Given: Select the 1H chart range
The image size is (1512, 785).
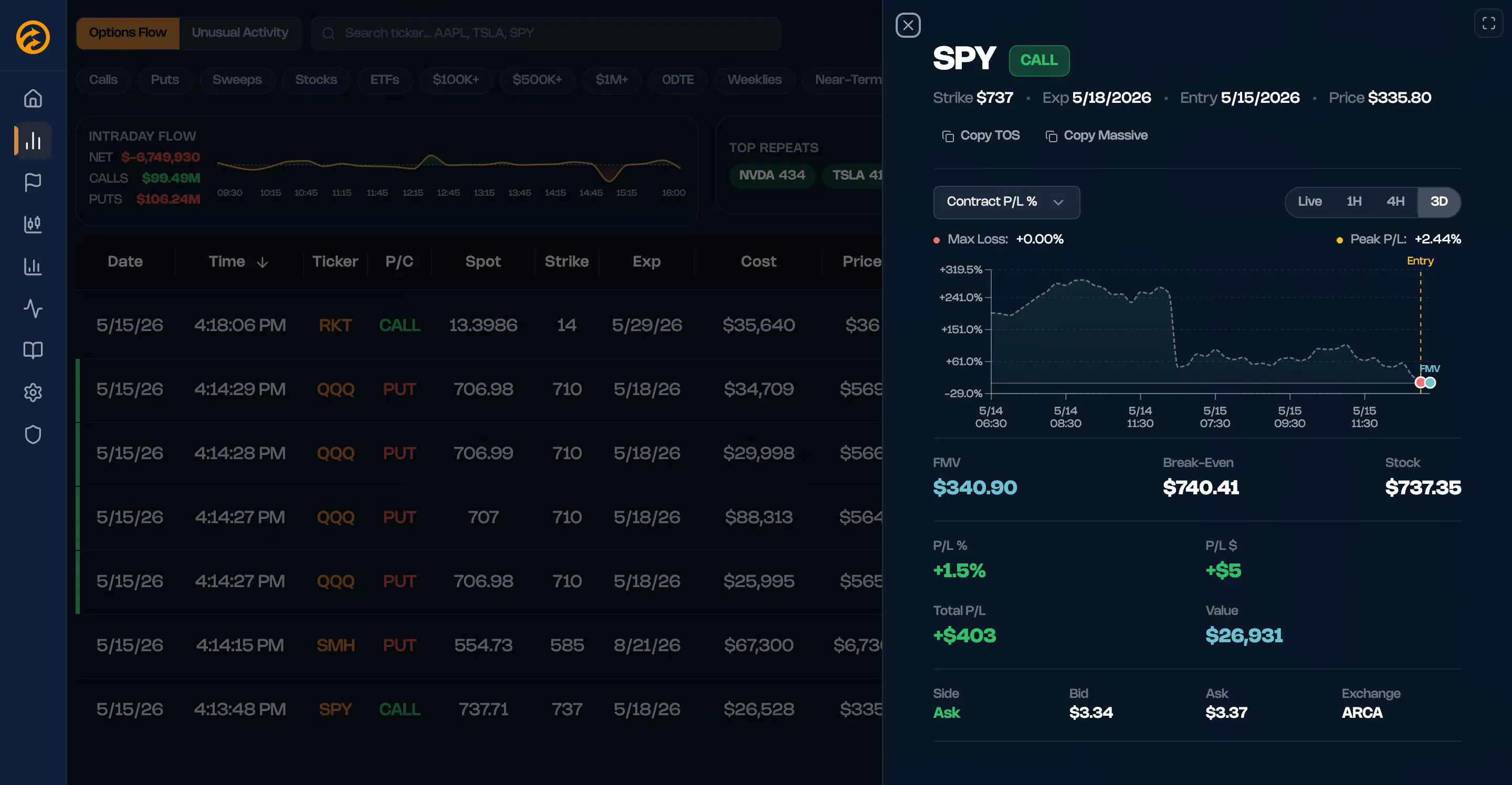Looking at the screenshot, I should (x=1354, y=202).
